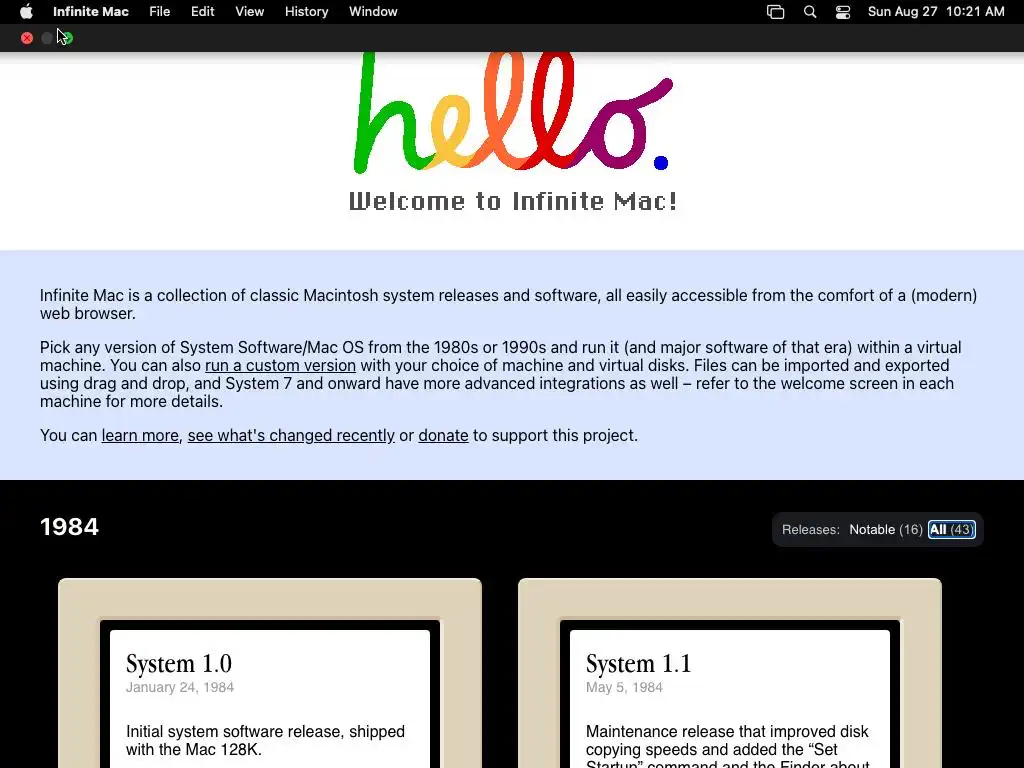This screenshot has width=1024, height=768.
Task: Click the "May 5, 1984" release date
Action: [x=624, y=687]
